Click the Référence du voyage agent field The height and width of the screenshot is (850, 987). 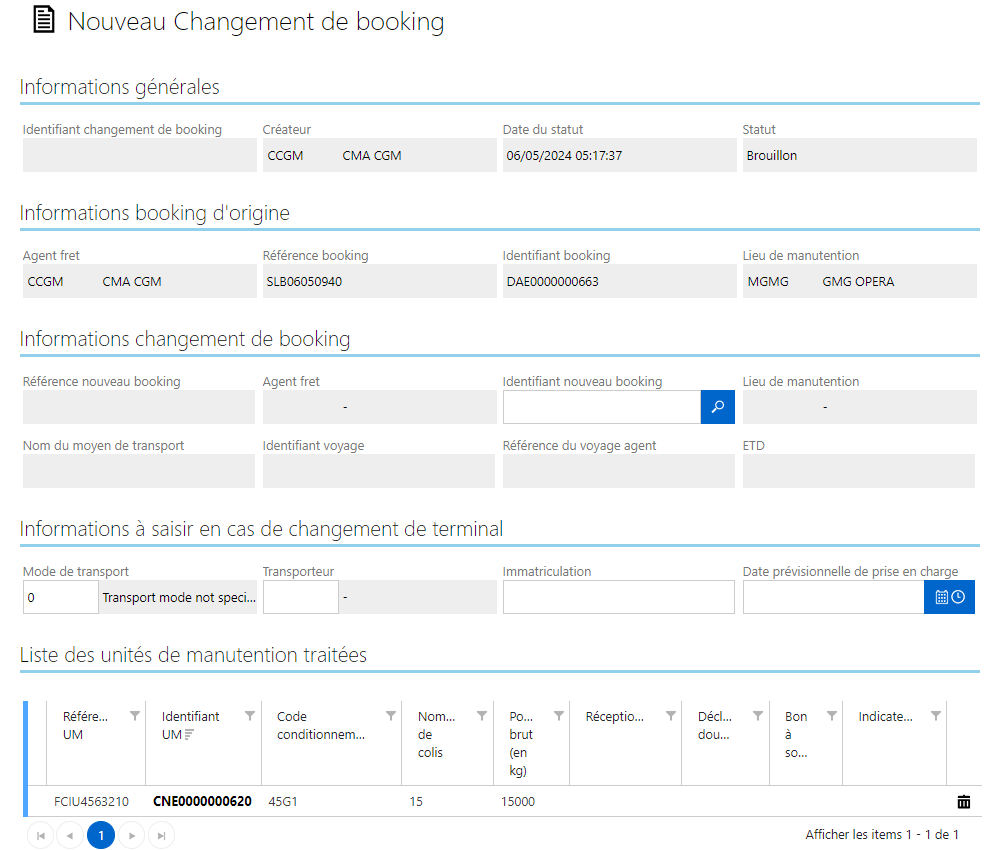tap(618, 471)
